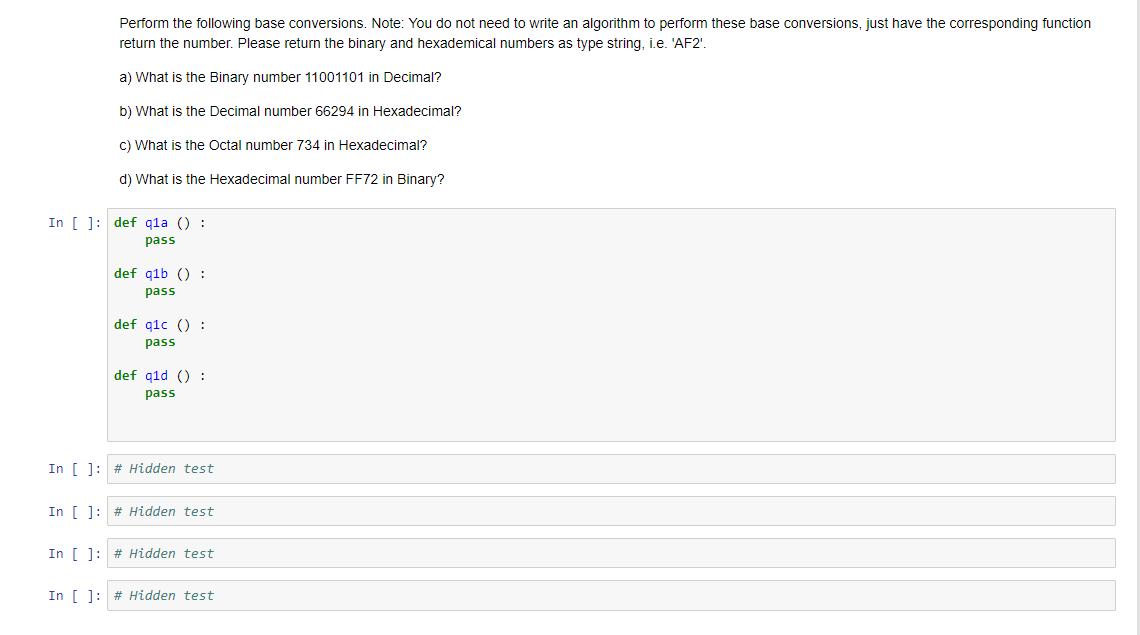Click the second # Hidden test cell
Image resolution: width=1140 pixels, height=635 pixels.
[400, 511]
